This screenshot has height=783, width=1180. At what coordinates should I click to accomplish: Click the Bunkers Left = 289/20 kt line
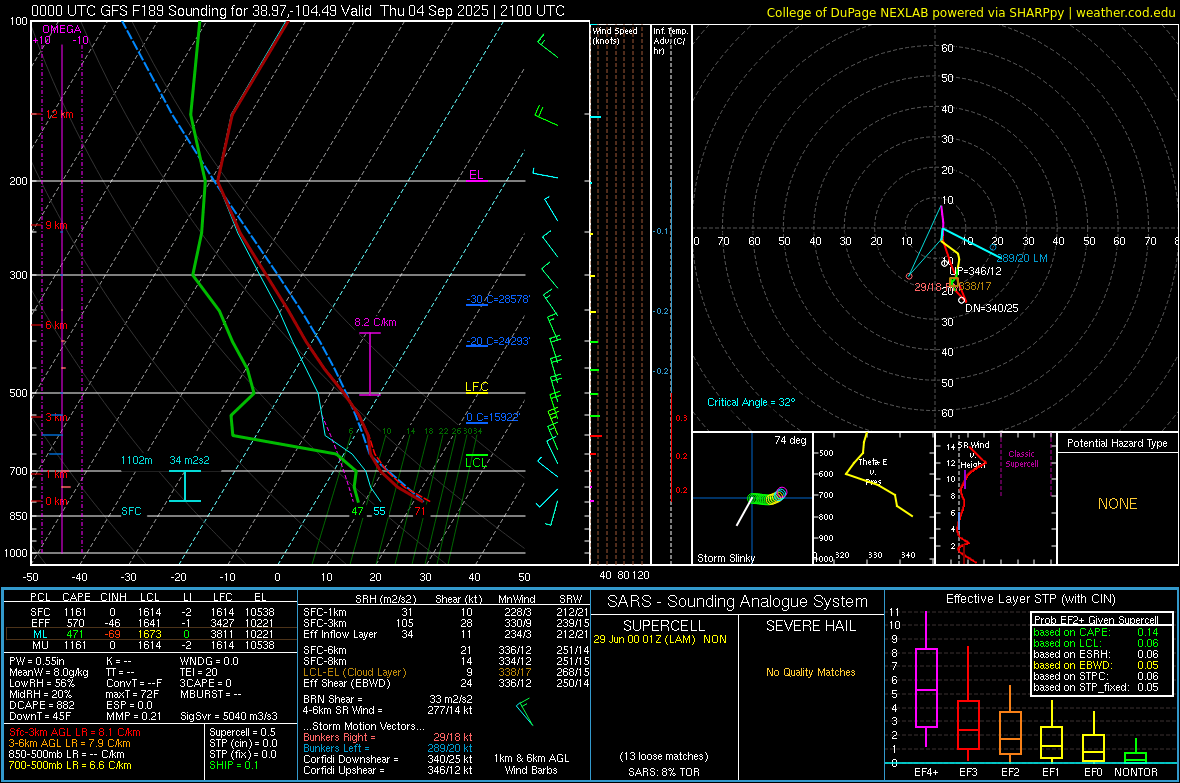[x=388, y=748]
